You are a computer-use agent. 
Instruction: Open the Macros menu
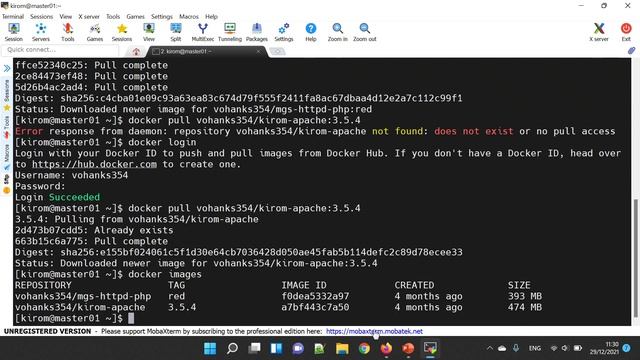point(189,16)
